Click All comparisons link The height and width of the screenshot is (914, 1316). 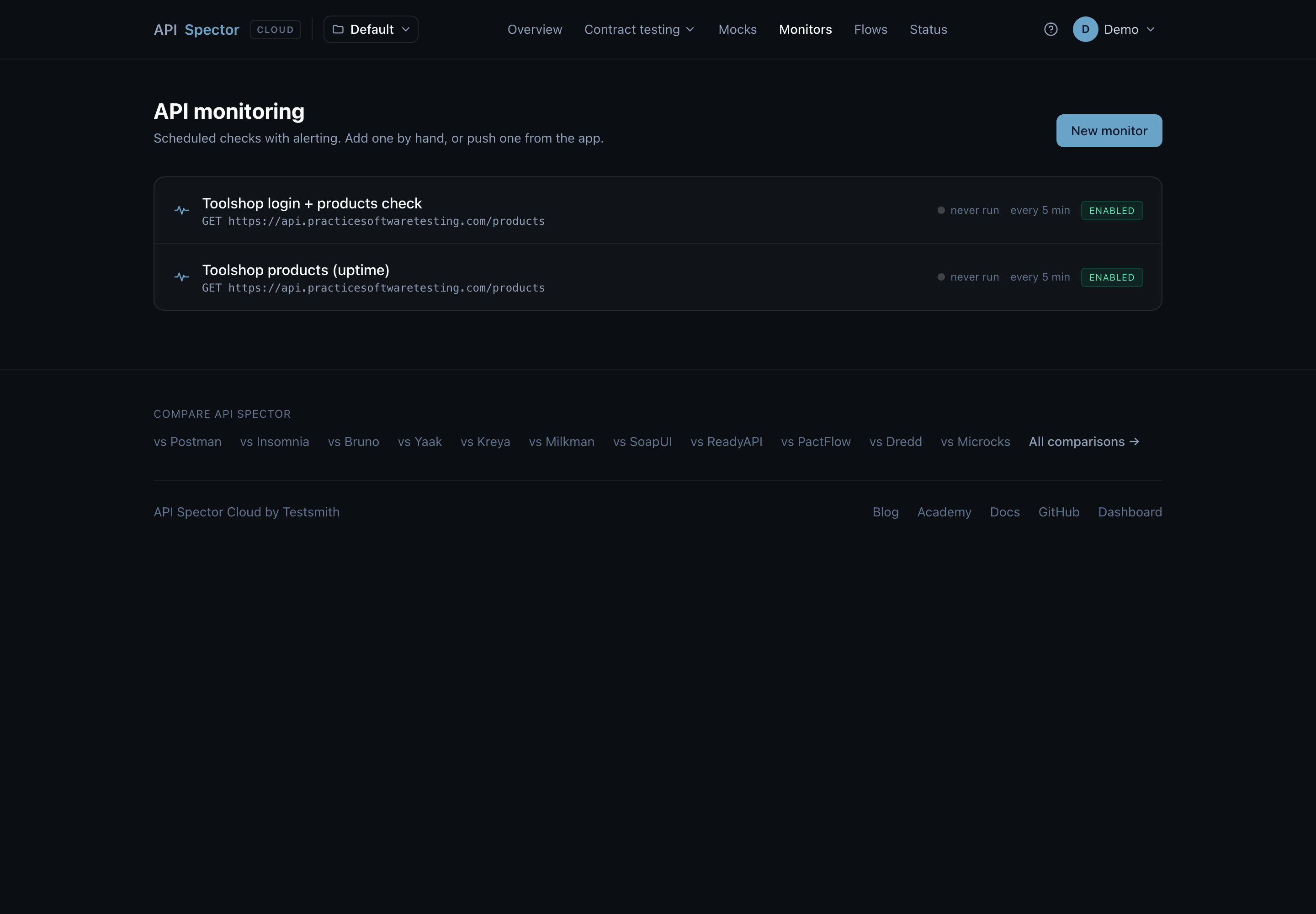click(x=1083, y=441)
